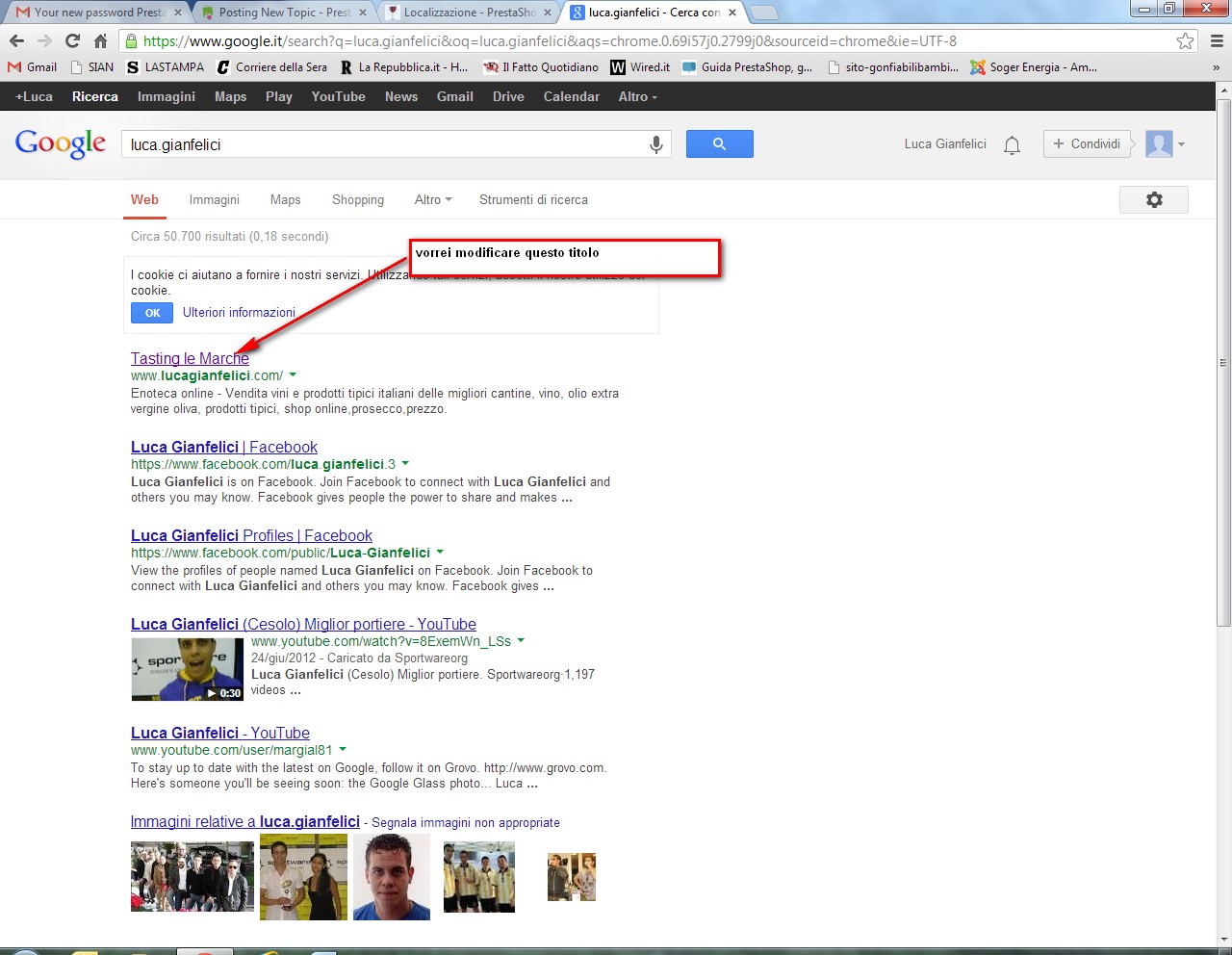This screenshot has height=955, width=1232.
Task: Open the LASTAMPA bookmark
Action: (166, 67)
